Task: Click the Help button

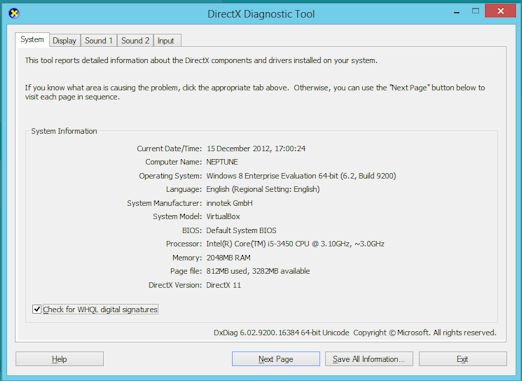Action: pos(59,359)
